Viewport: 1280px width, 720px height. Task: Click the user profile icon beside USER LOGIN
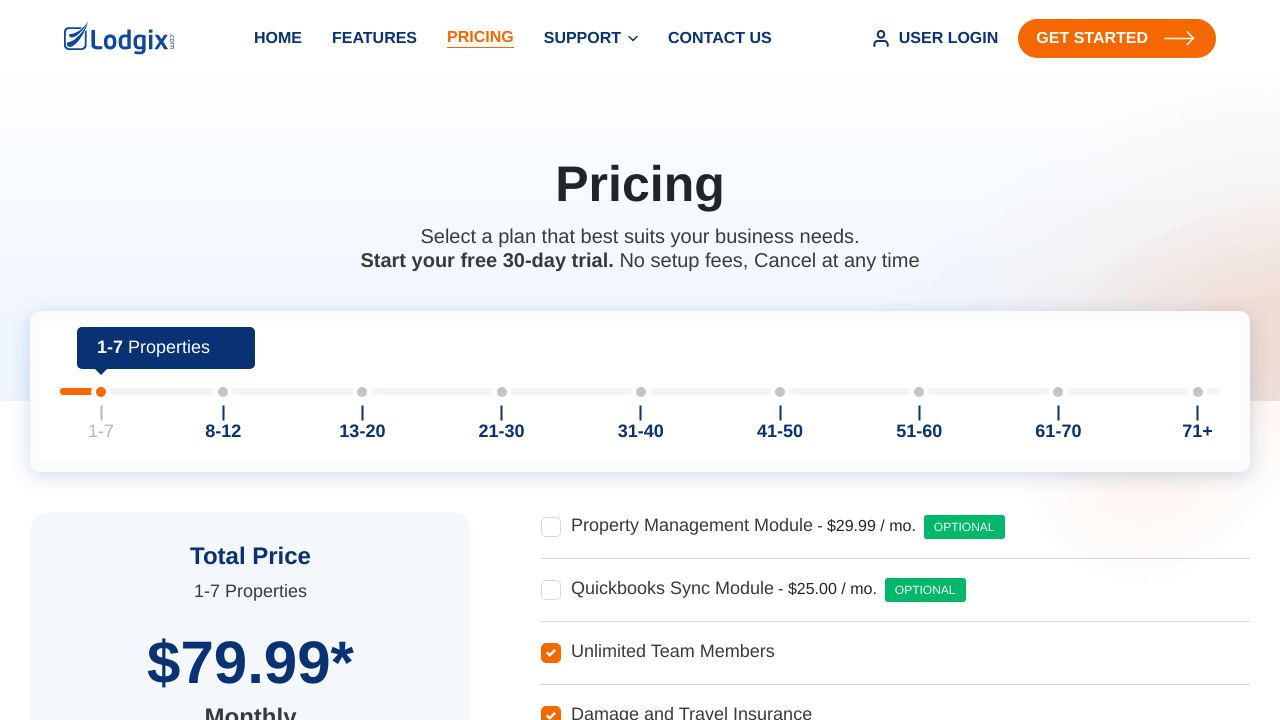pos(881,38)
